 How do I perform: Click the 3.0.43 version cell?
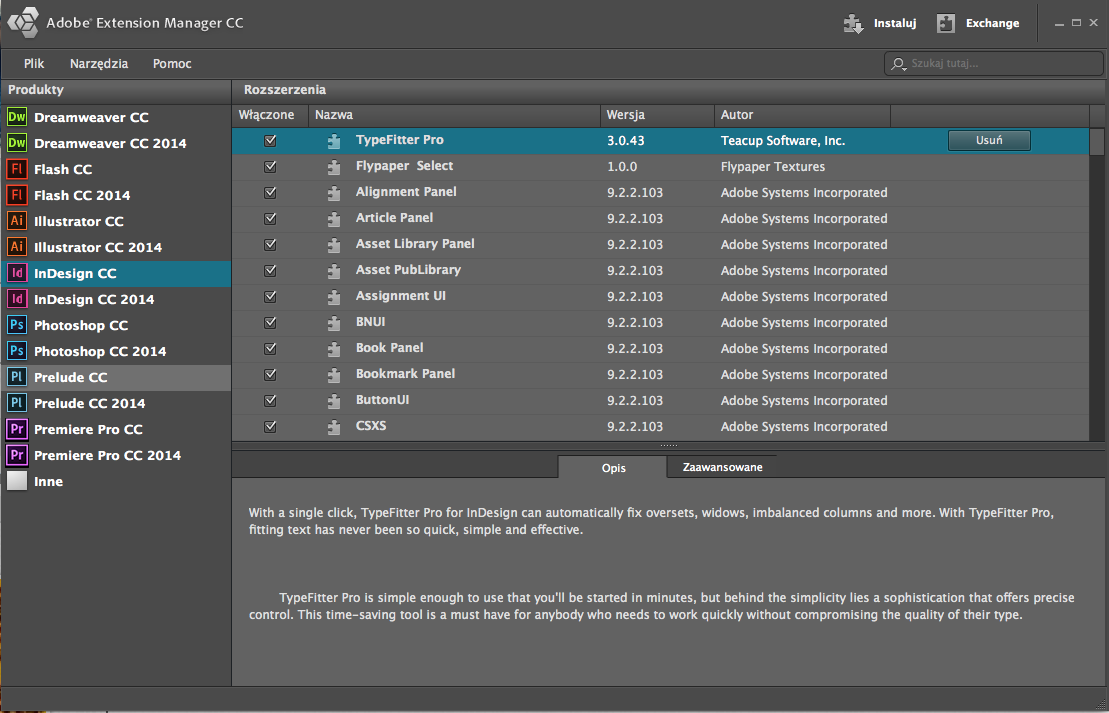click(x=626, y=141)
